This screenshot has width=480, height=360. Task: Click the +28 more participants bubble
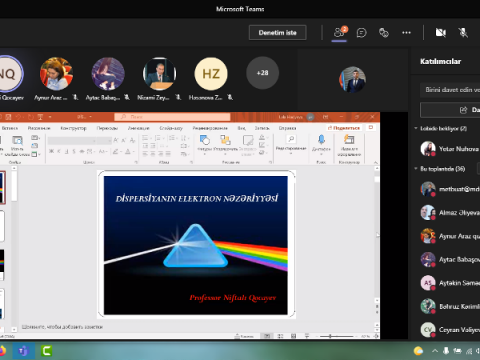[262, 73]
